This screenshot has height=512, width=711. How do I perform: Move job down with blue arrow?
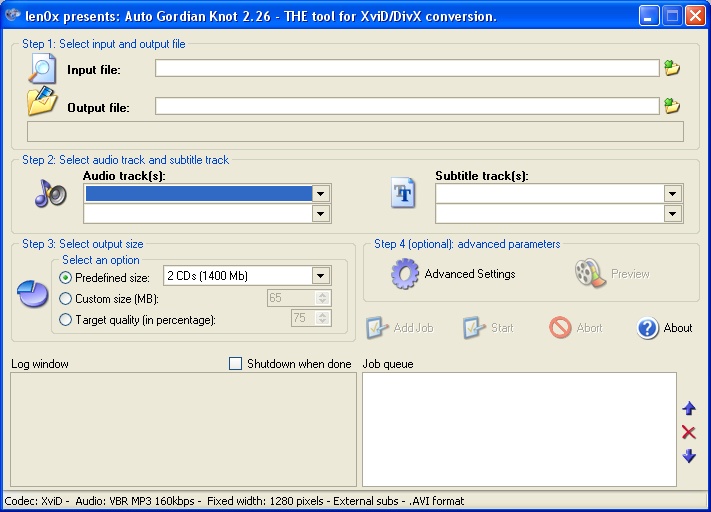689,456
